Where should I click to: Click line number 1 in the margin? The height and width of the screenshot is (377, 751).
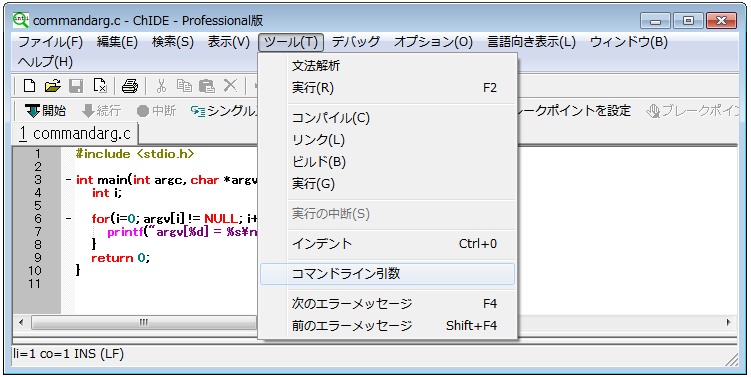click(38, 154)
